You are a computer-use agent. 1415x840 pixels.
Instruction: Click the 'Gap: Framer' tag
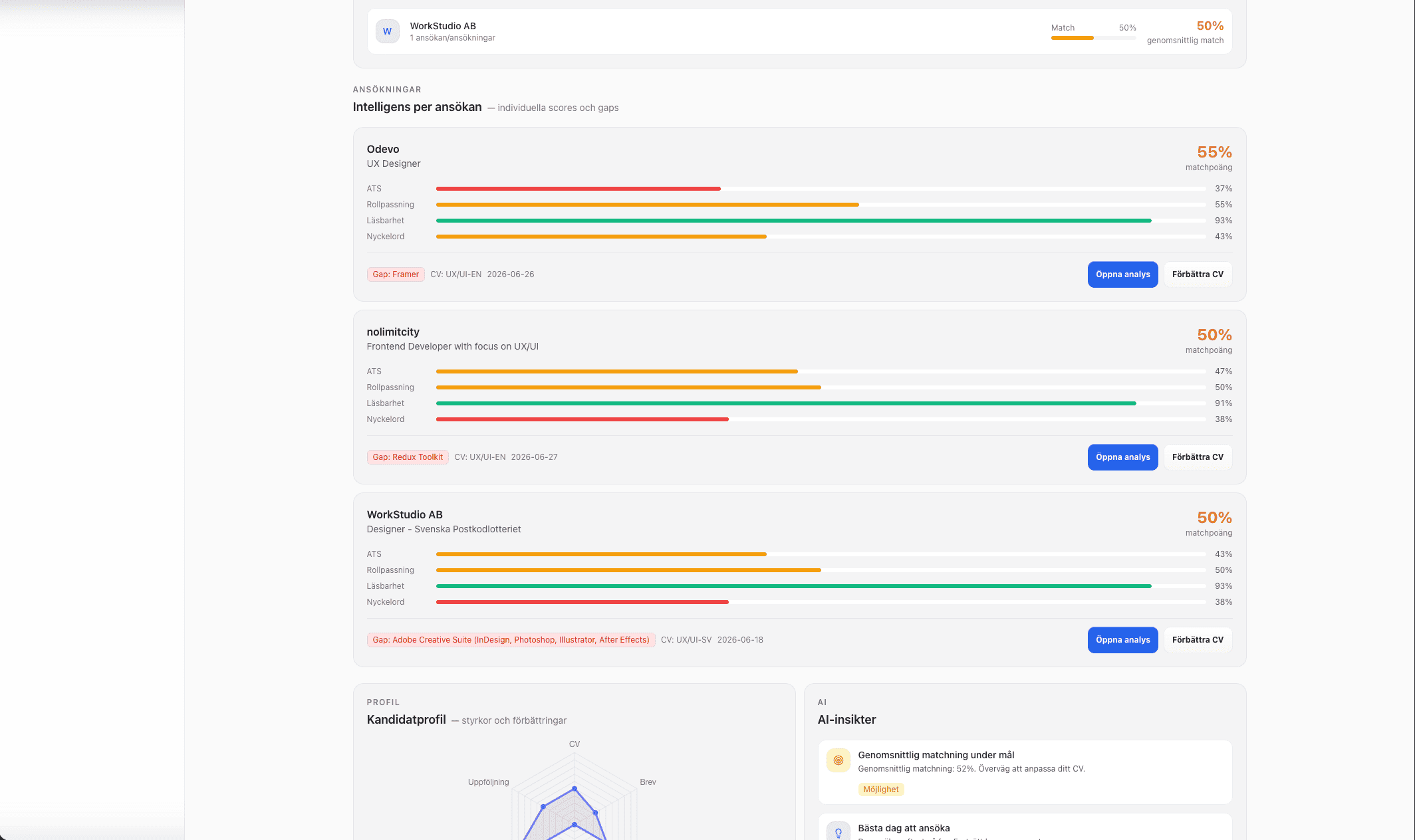396,274
